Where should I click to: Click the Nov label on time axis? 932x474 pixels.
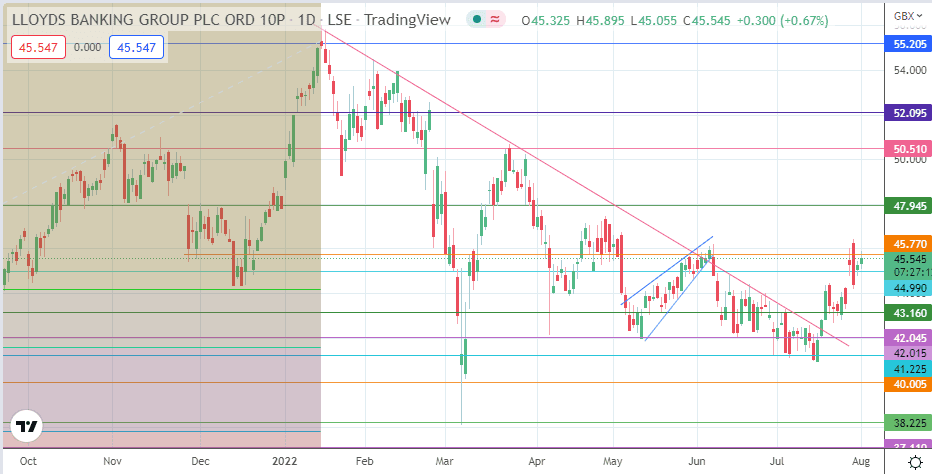(112, 461)
